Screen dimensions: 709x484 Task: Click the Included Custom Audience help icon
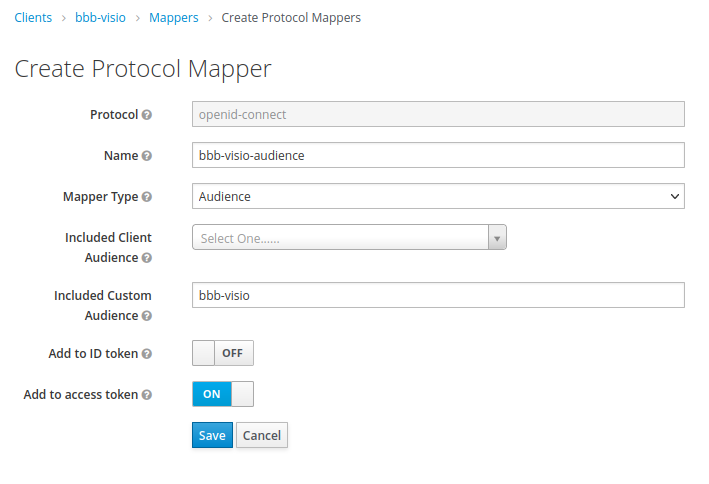tap(147, 316)
